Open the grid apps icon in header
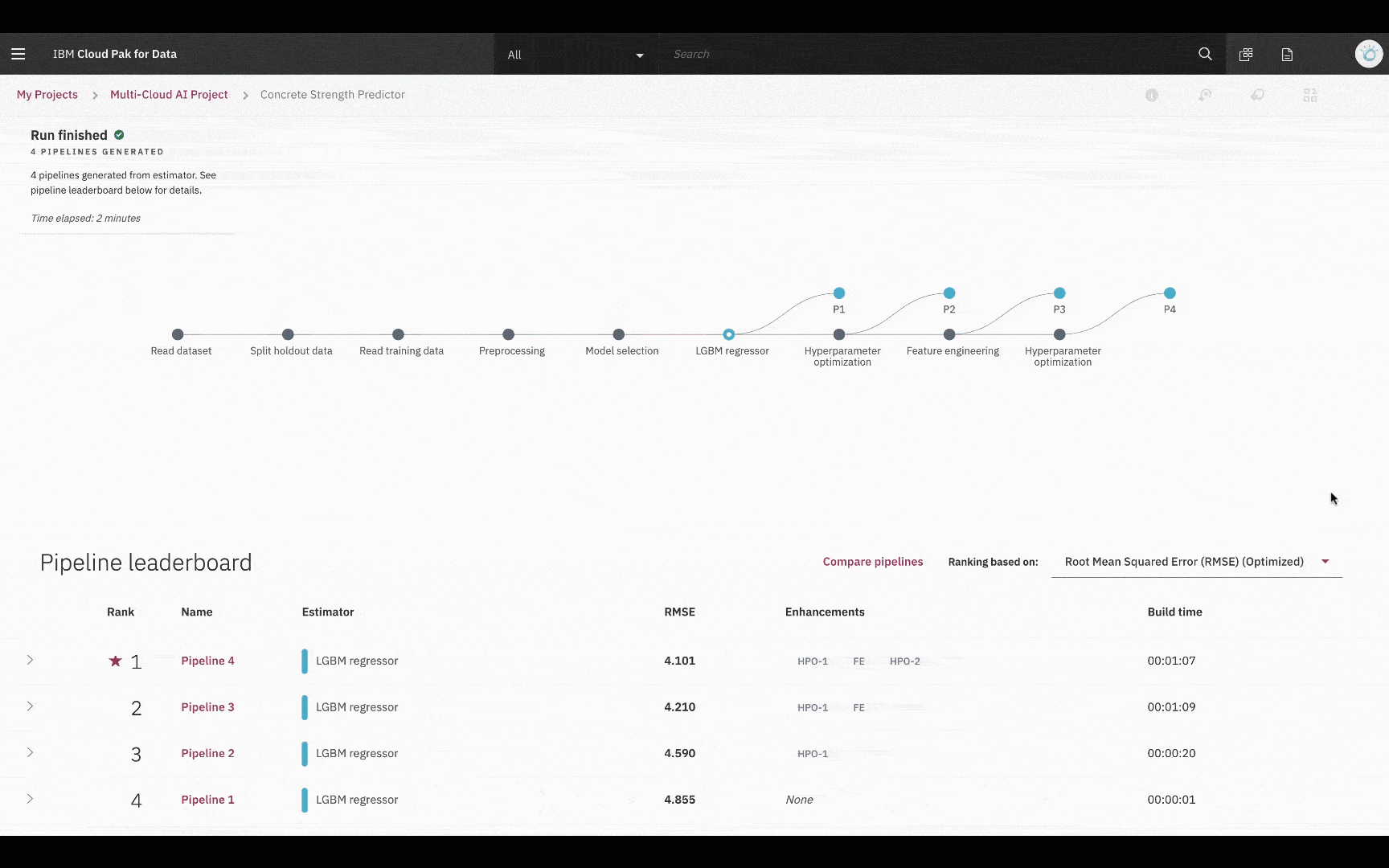This screenshot has width=1389, height=868. (1246, 54)
